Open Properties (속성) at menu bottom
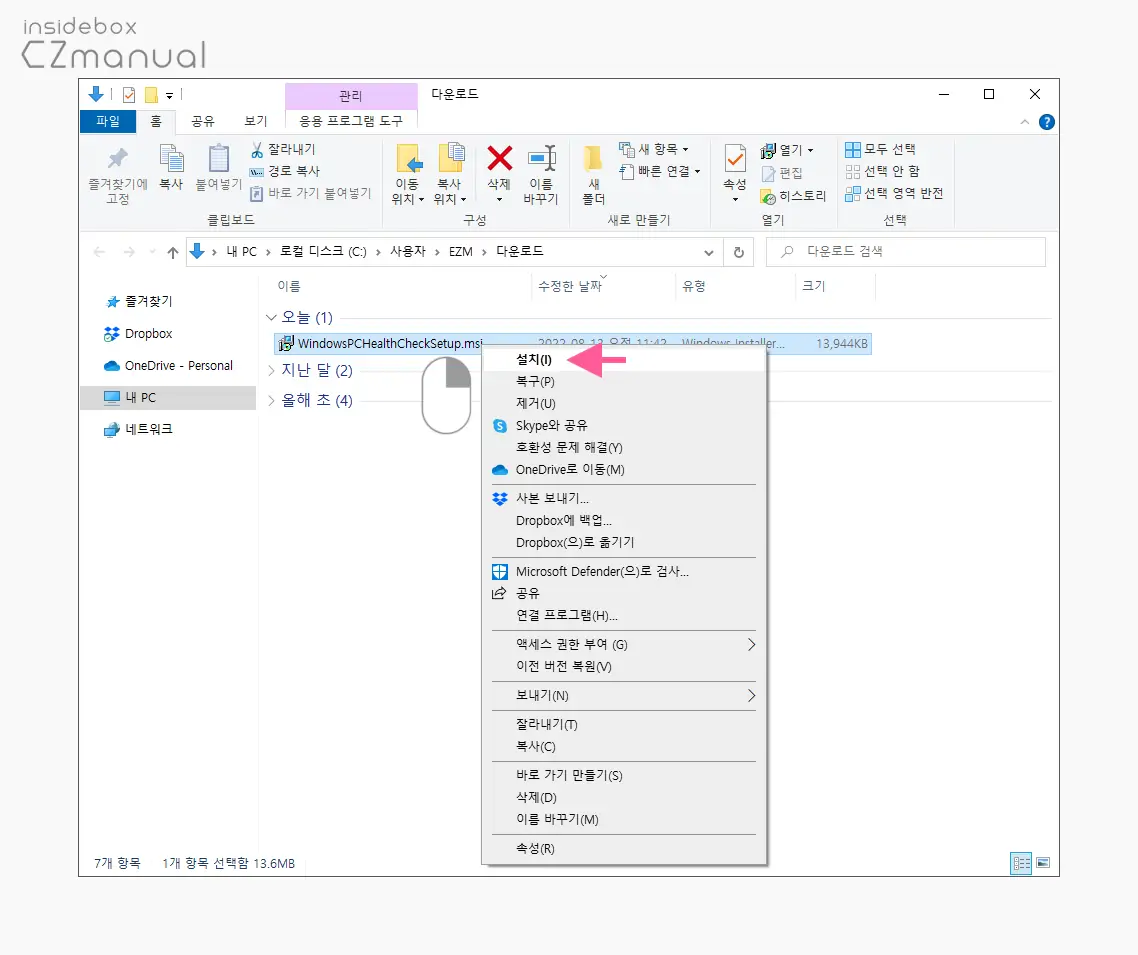Screen dimensions: 1138x955 [x=624, y=849]
